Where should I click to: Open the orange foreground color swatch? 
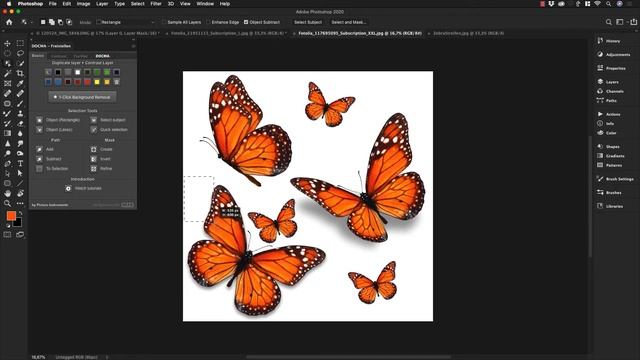tap(11, 216)
